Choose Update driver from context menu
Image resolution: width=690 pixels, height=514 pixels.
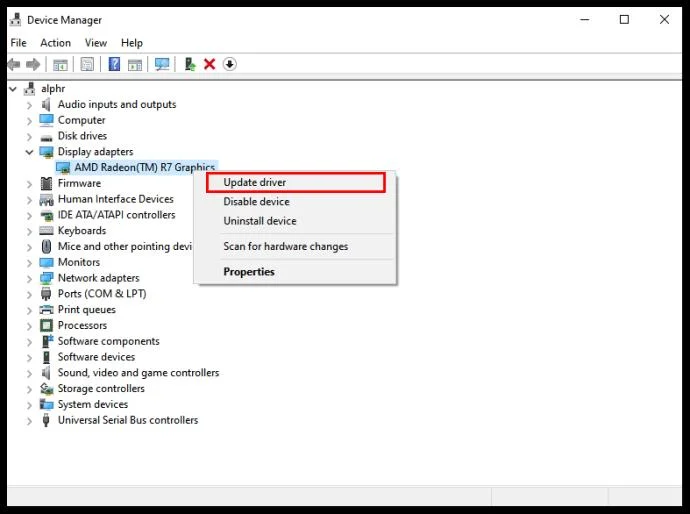(295, 182)
